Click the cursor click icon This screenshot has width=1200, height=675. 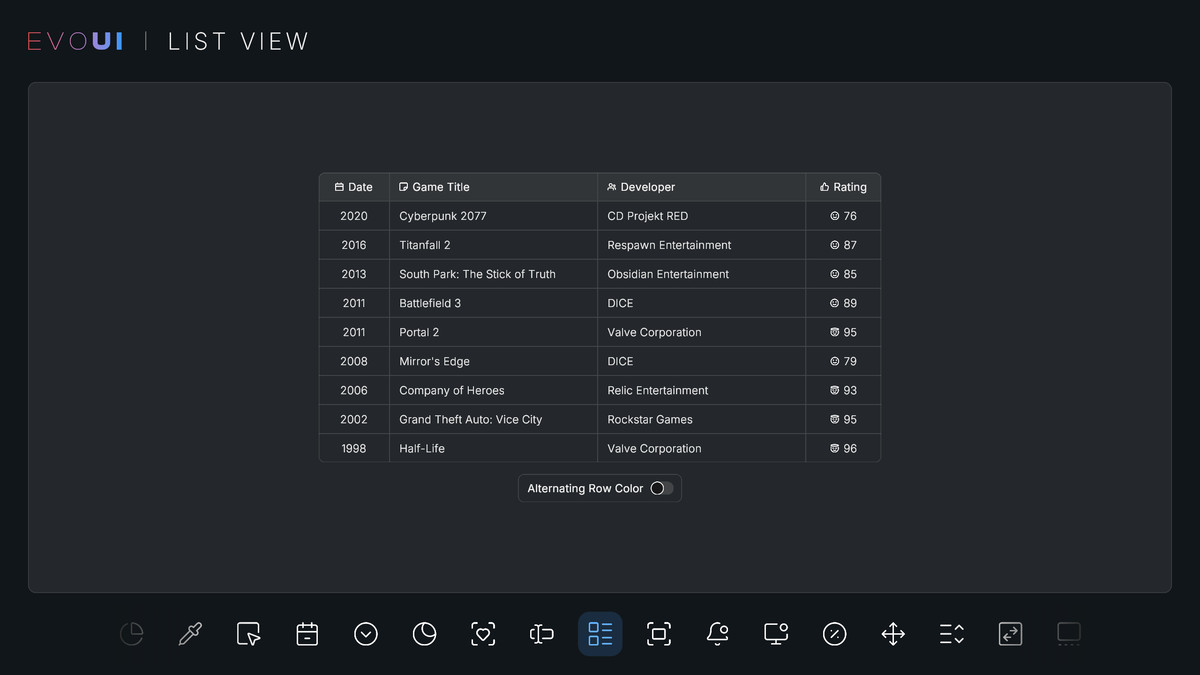tap(248, 633)
